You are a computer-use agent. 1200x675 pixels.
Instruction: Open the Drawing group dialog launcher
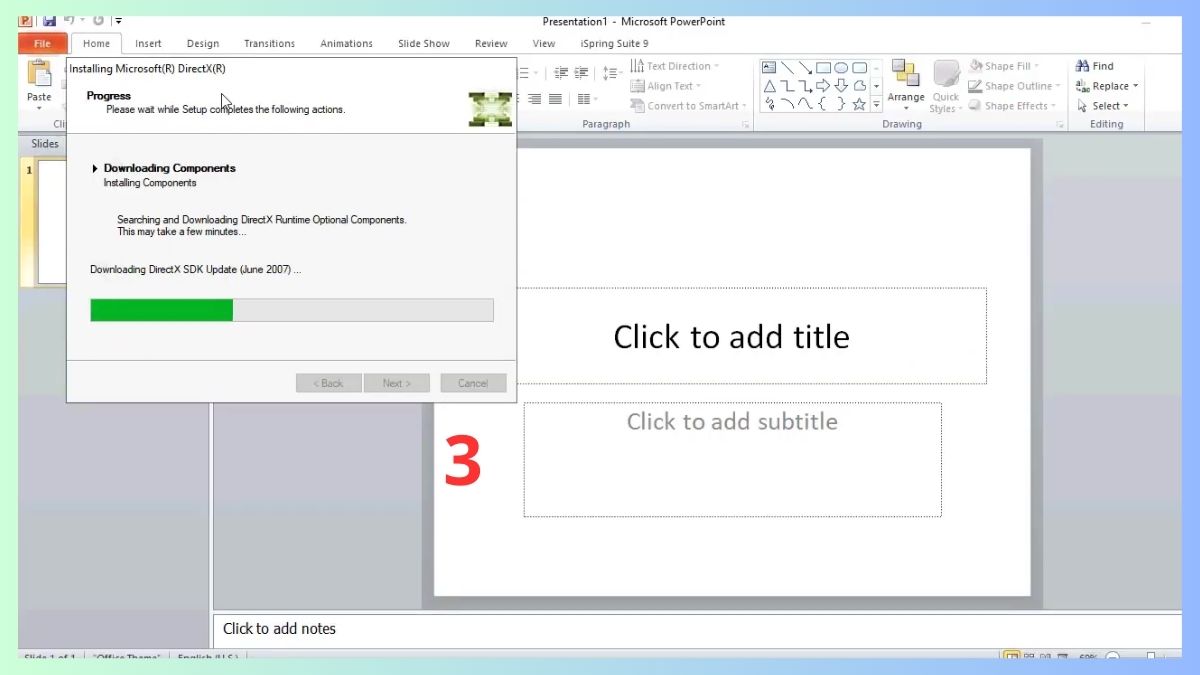click(1060, 125)
